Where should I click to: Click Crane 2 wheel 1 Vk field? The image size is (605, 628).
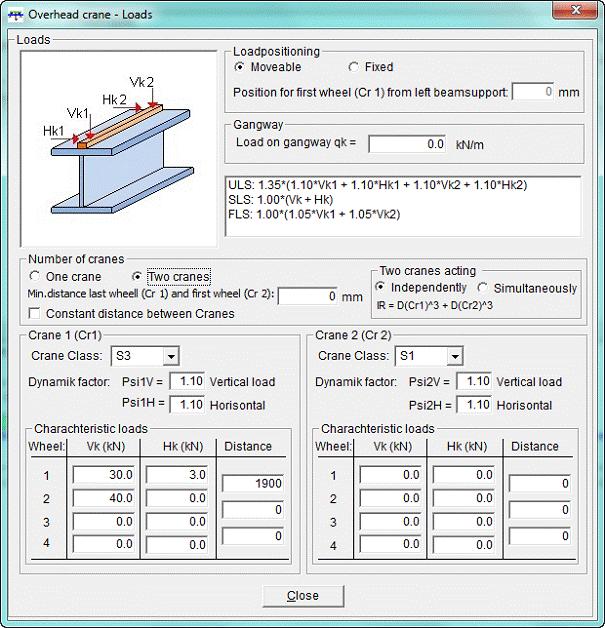pos(390,475)
